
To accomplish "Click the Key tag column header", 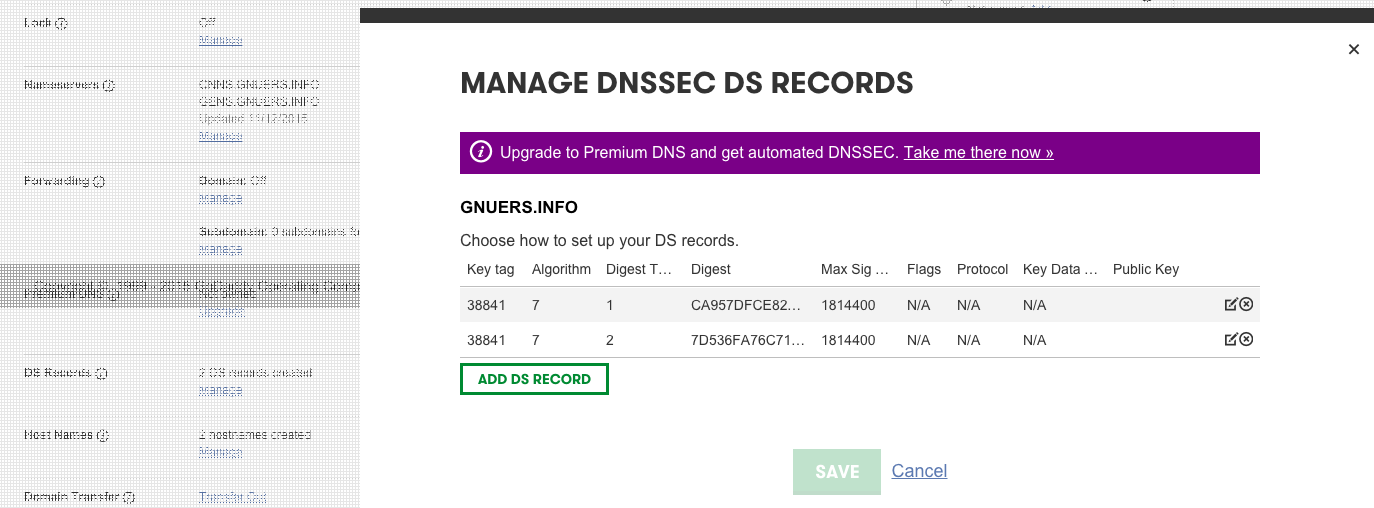I will point(490,269).
